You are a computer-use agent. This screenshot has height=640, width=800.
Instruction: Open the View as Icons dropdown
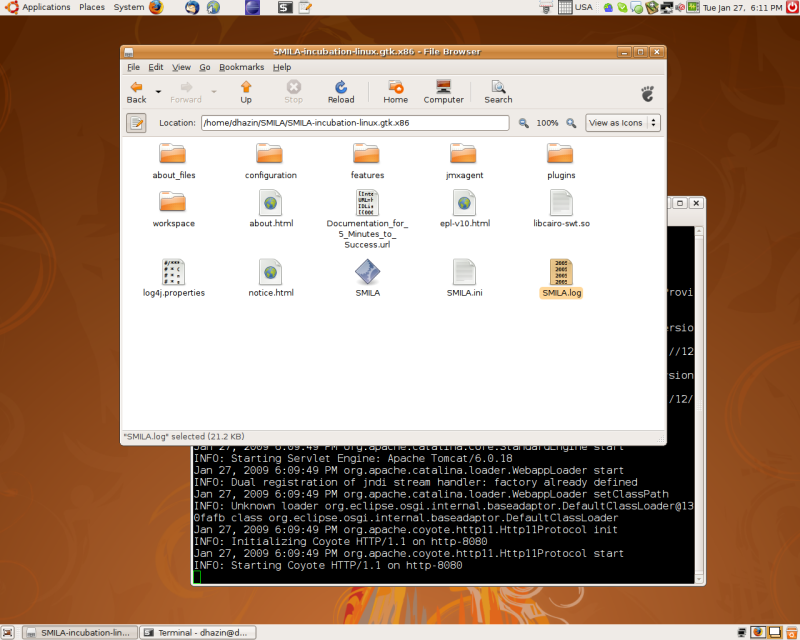(x=622, y=123)
